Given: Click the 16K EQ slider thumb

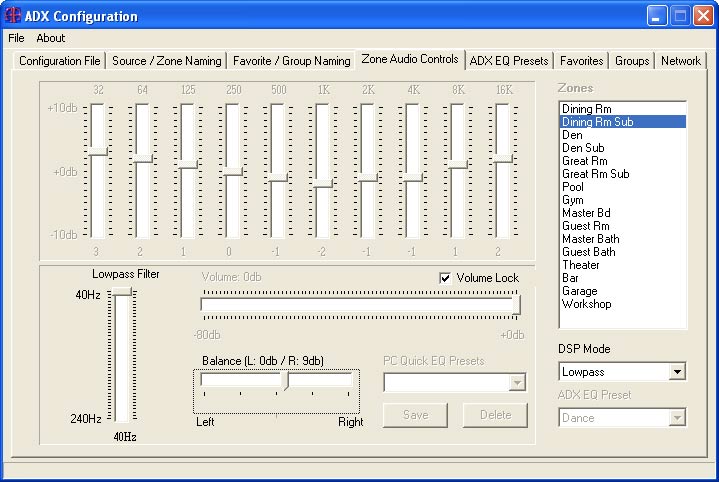Looking at the screenshot, I should 503,158.
